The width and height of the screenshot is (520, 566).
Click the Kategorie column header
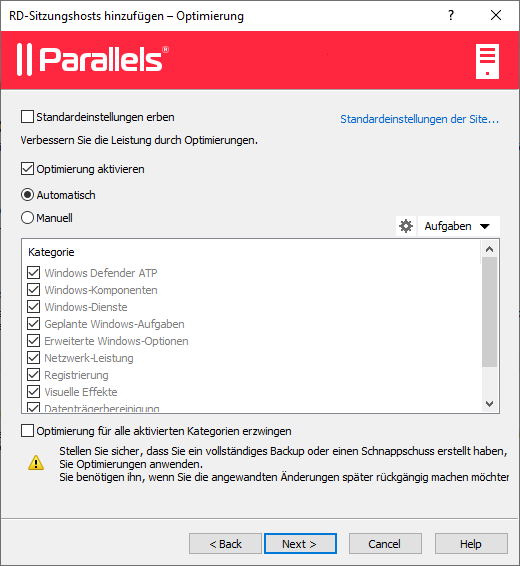tap(51, 252)
